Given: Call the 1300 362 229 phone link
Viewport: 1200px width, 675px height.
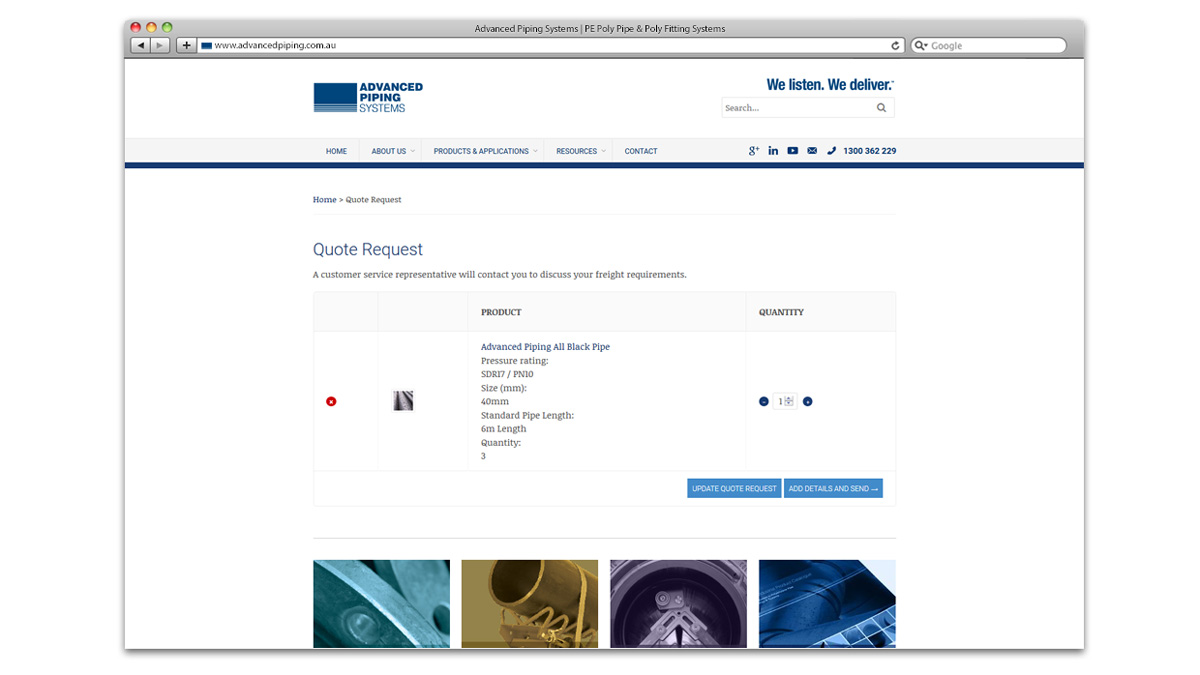Looking at the screenshot, I should tap(869, 151).
